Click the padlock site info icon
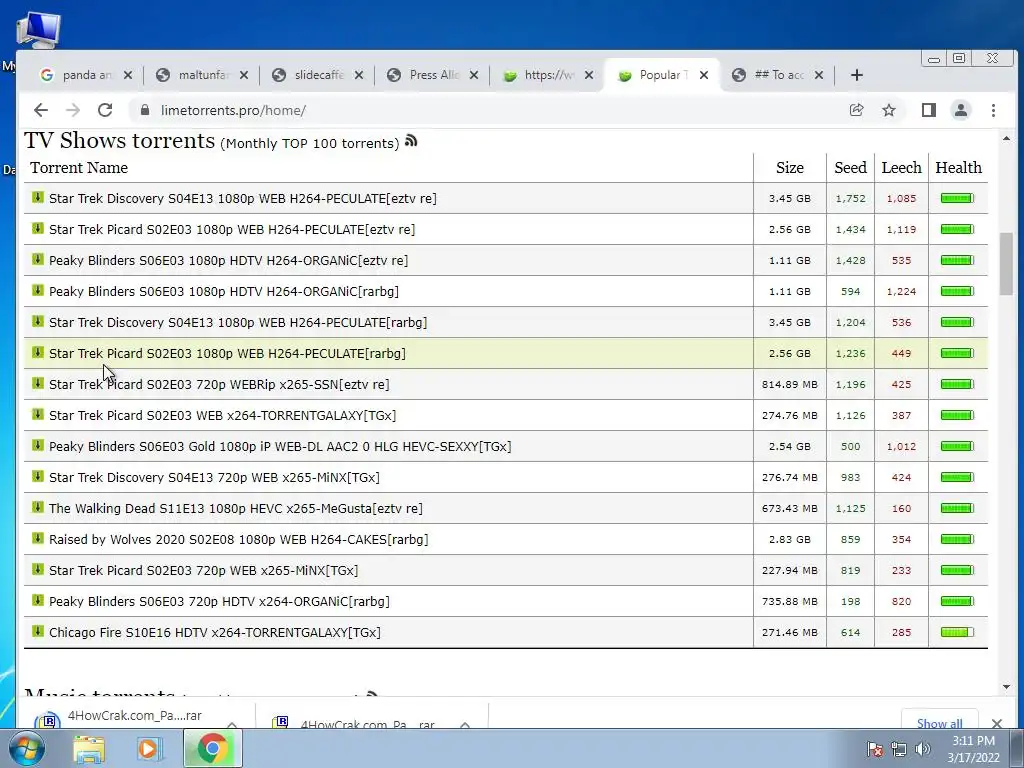1024x768 pixels. (145, 110)
